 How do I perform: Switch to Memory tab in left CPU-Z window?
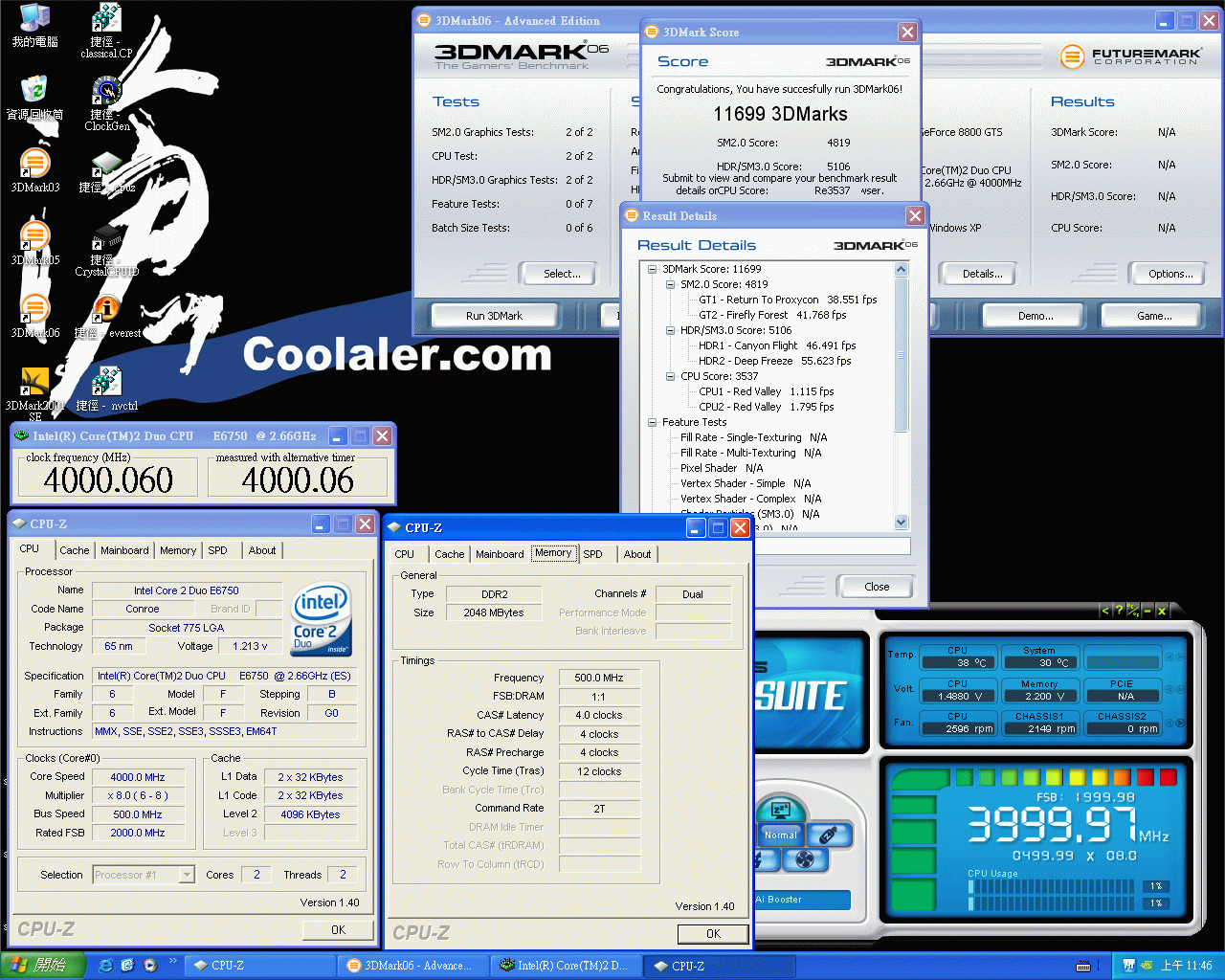click(x=178, y=550)
